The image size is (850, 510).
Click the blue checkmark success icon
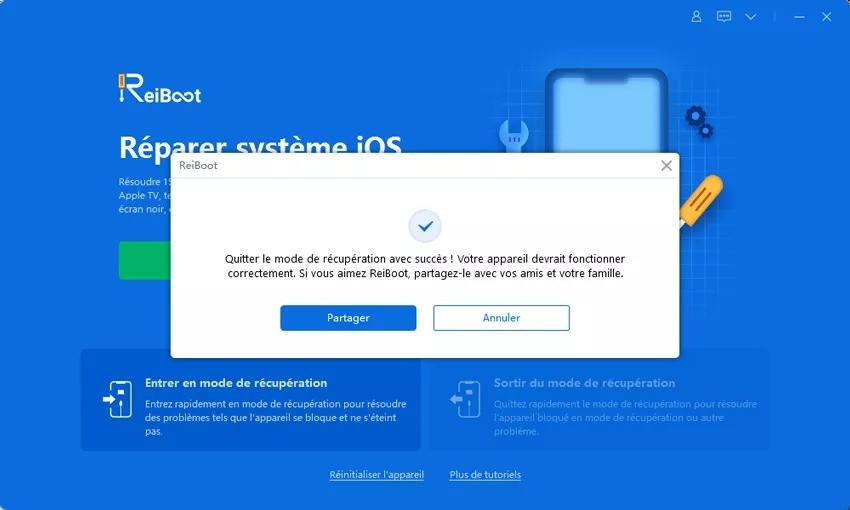[425, 226]
